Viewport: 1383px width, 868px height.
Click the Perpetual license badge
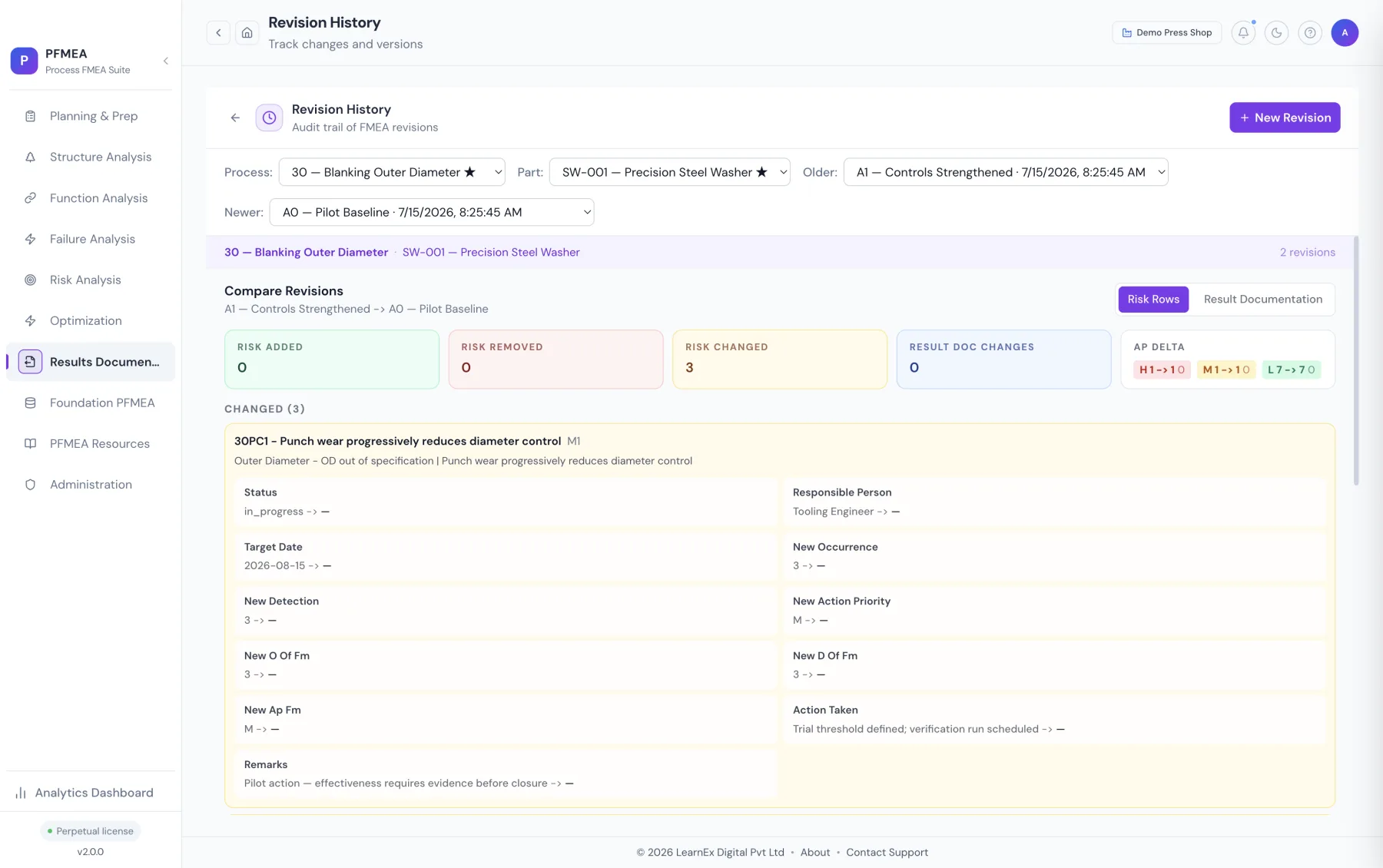click(x=91, y=831)
